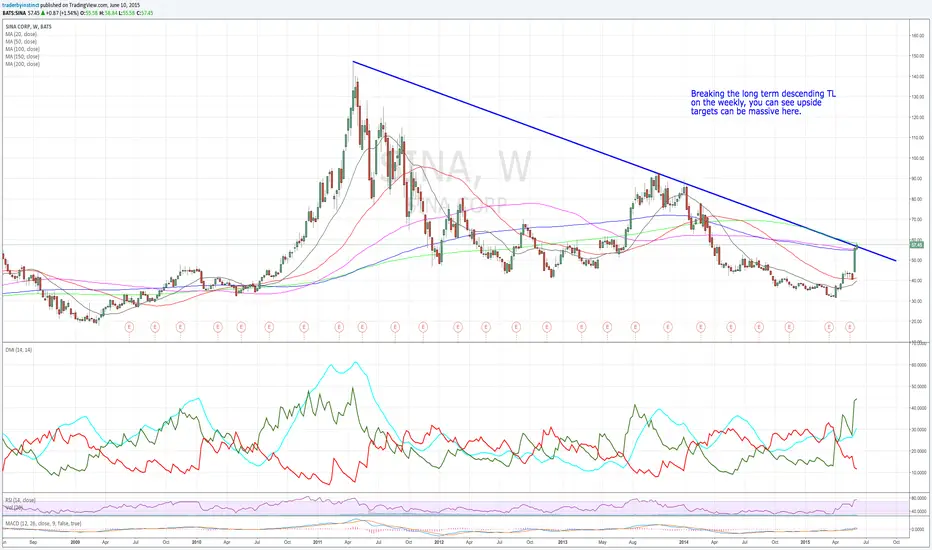The height and width of the screenshot is (550, 932).
Task: Select the MA (20, close) indicator label
Action: click(x=21, y=34)
